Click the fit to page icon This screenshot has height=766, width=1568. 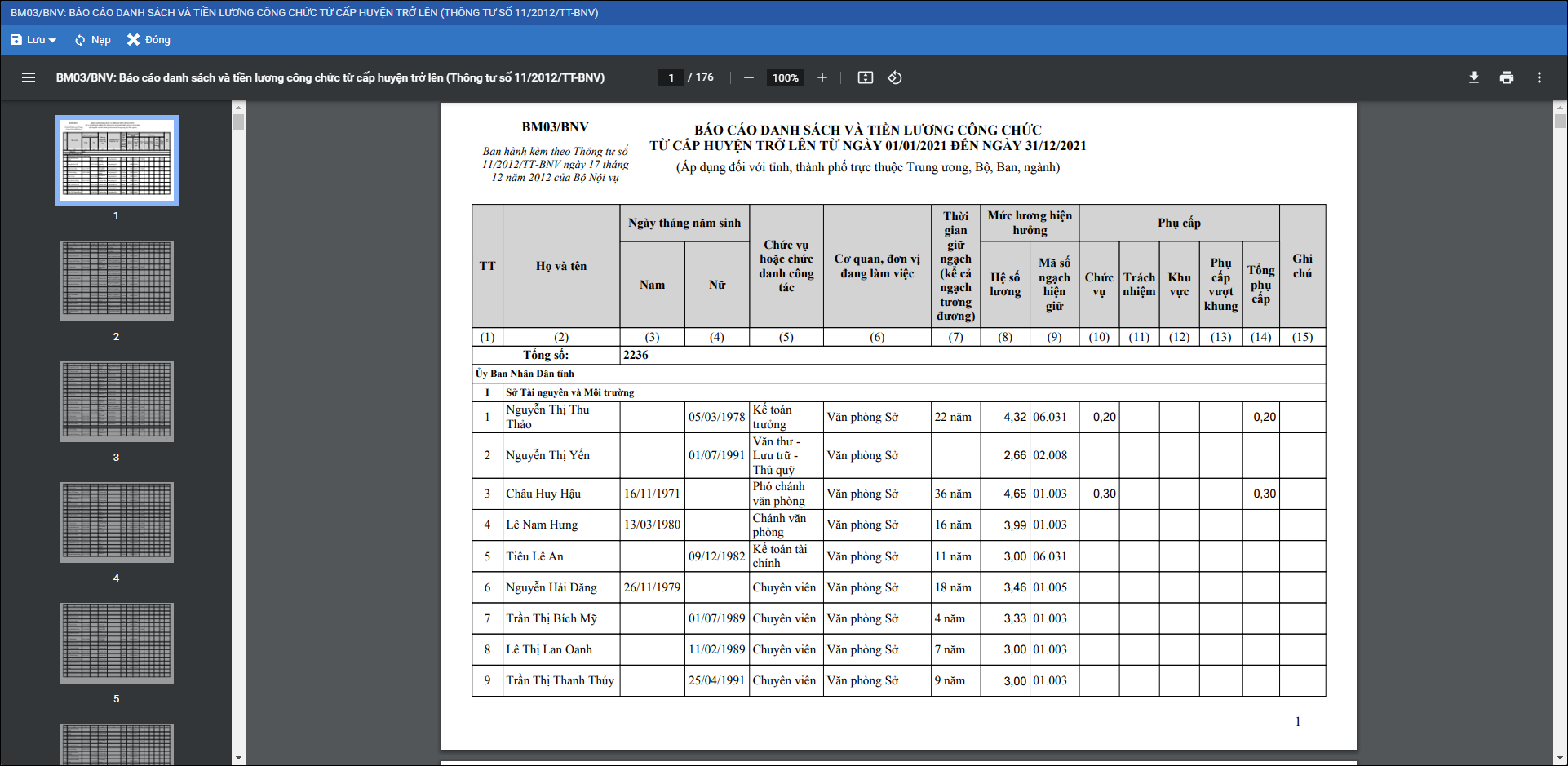click(866, 77)
